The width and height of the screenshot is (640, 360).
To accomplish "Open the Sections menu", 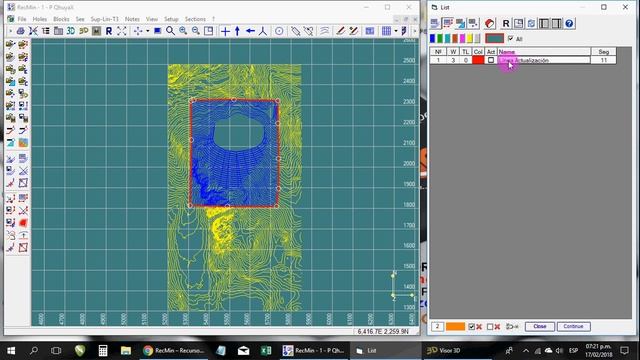I will coord(195,19).
